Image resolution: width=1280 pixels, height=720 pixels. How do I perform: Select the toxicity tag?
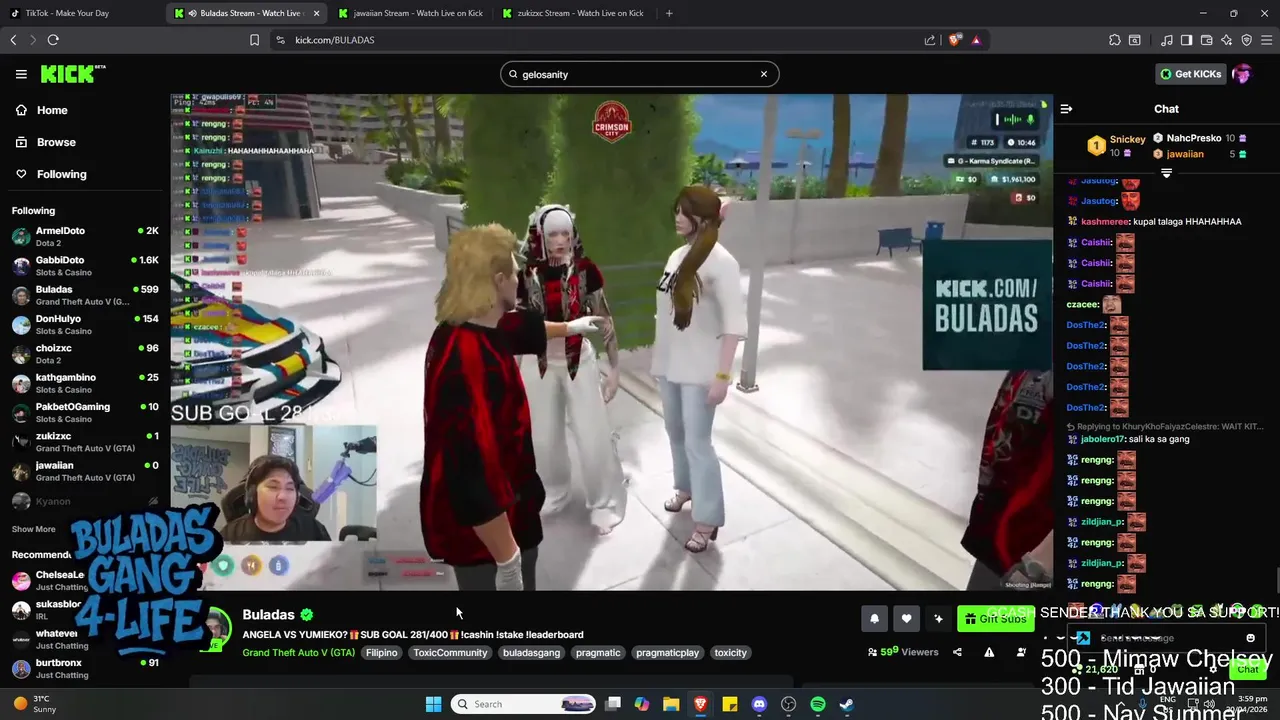point(730,653)
